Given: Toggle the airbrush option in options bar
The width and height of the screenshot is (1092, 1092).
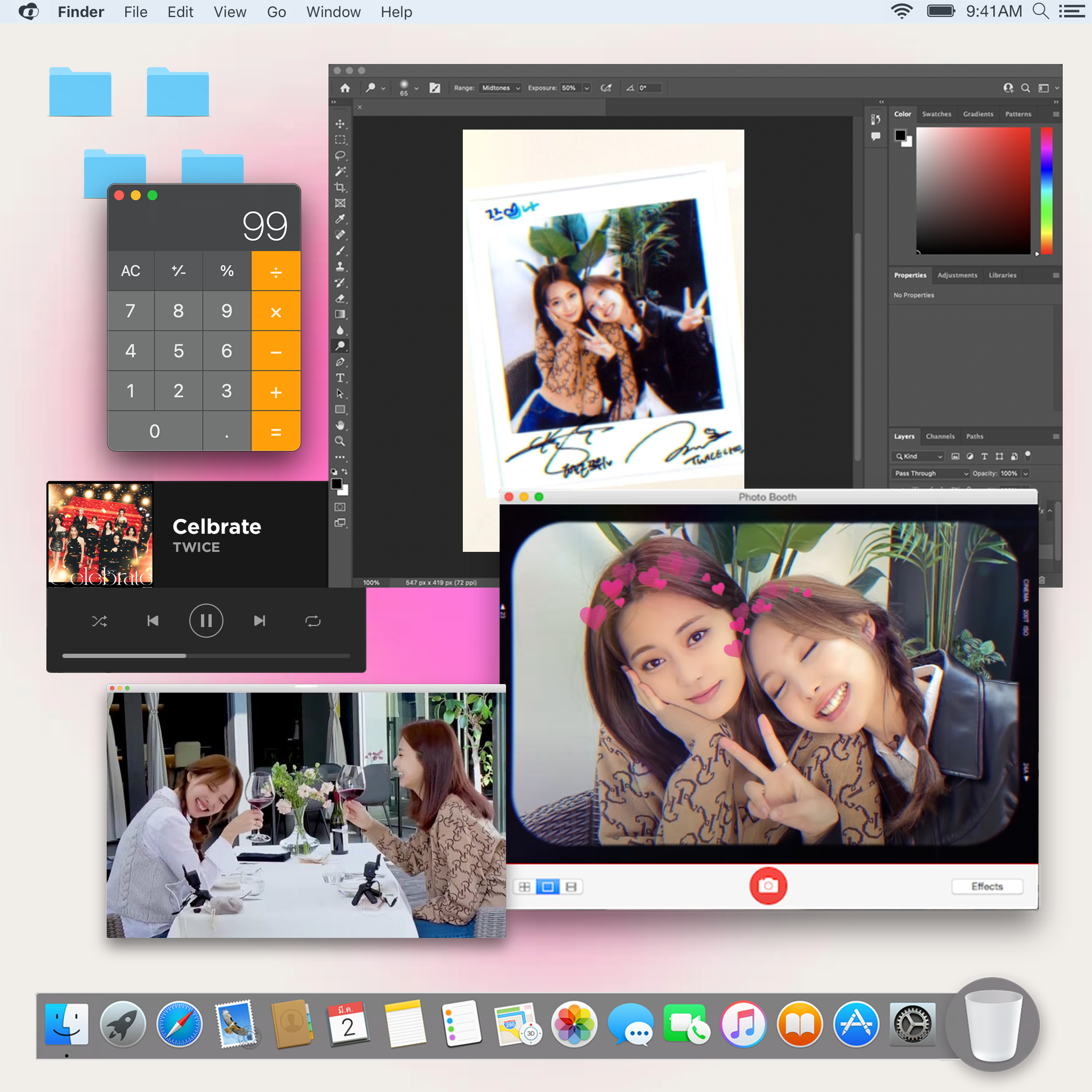Looking at the screenshot, I should [606, 88].
